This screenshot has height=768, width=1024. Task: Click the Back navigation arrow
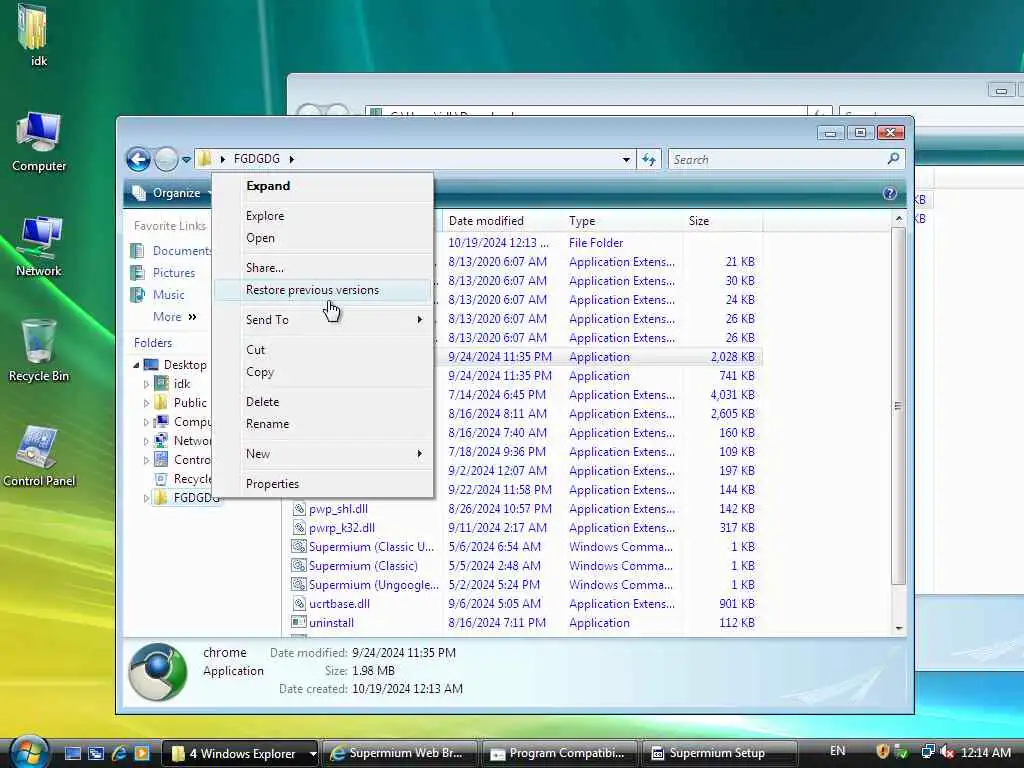point(138,159)
